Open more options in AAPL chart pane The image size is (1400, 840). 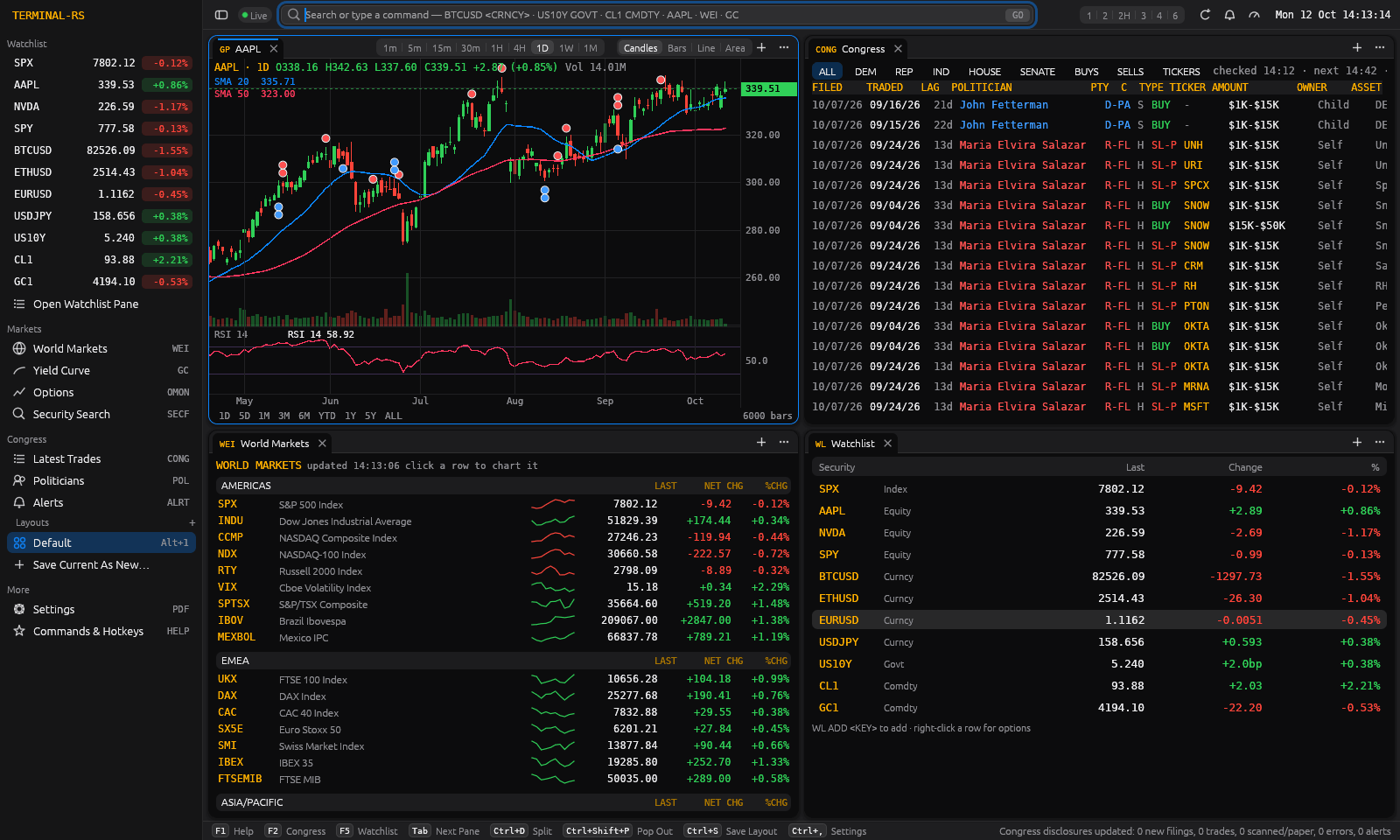pos(783,48)
